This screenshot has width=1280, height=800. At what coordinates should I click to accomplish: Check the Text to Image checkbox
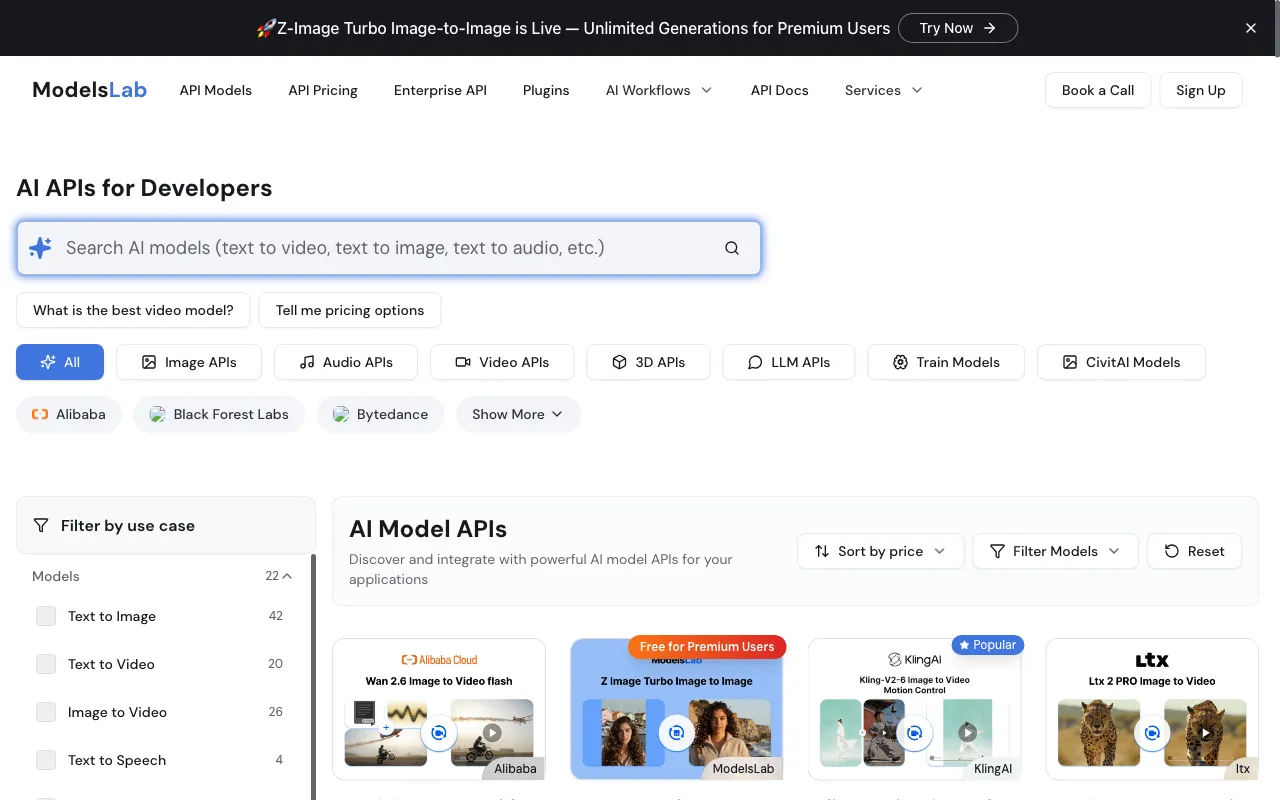(46, 616)
